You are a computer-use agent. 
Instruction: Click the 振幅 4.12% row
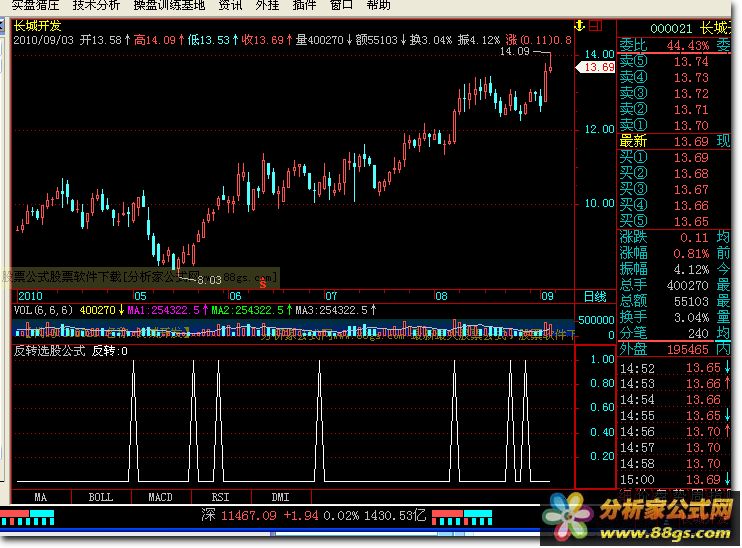674,270
